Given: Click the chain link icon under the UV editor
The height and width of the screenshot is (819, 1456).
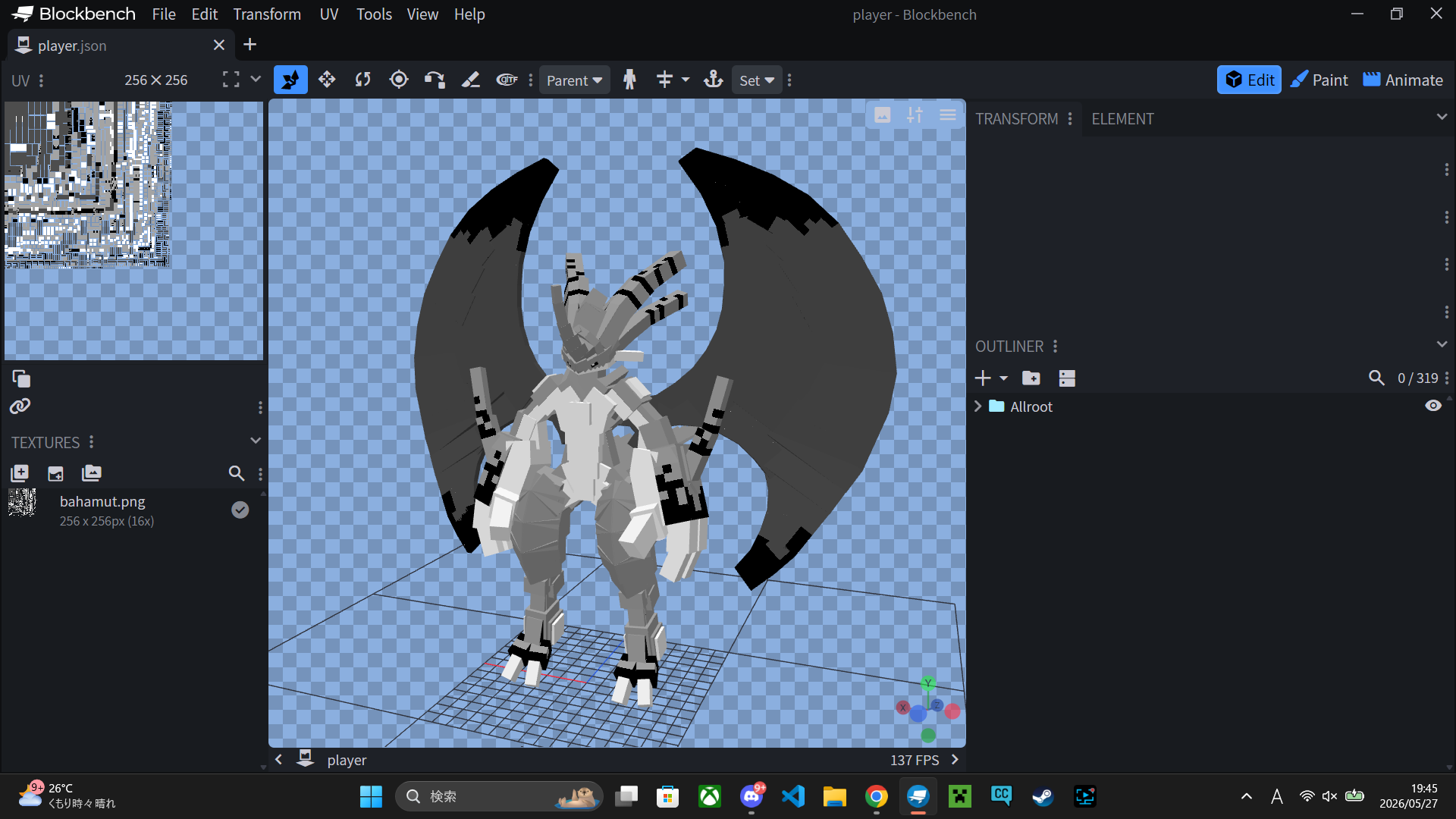Looking at the screenshot, I should tap(20, 406).
